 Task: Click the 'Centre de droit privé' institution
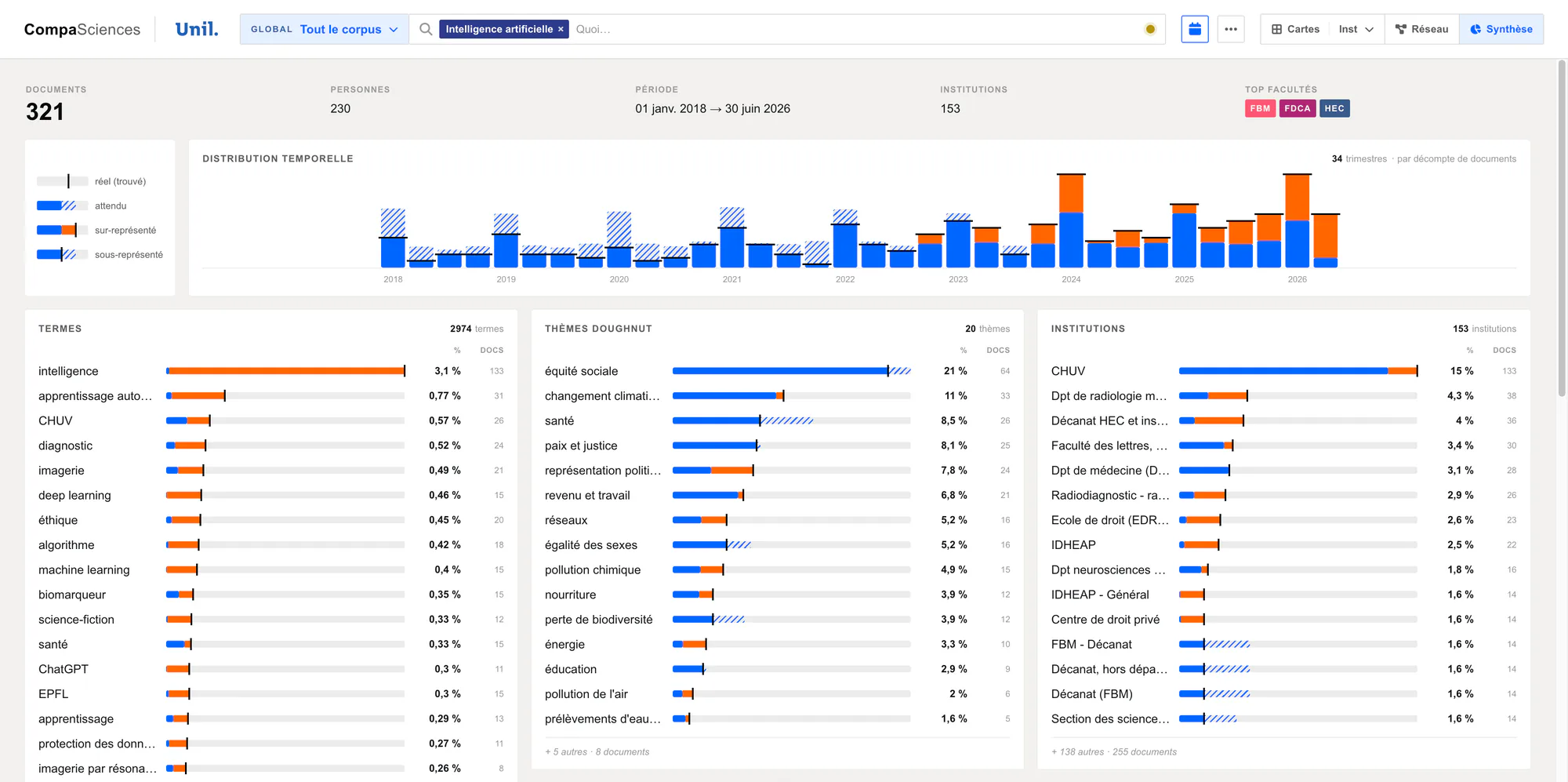point(1105,620)
